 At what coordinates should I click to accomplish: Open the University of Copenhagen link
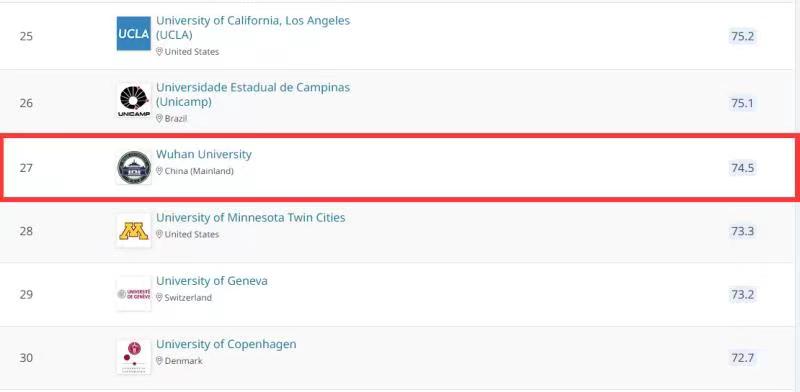pyautogui.click(x=226, y=345)
